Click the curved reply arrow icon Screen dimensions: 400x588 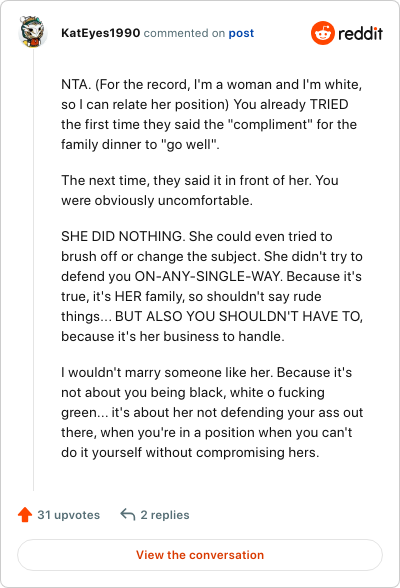(127, 514)
